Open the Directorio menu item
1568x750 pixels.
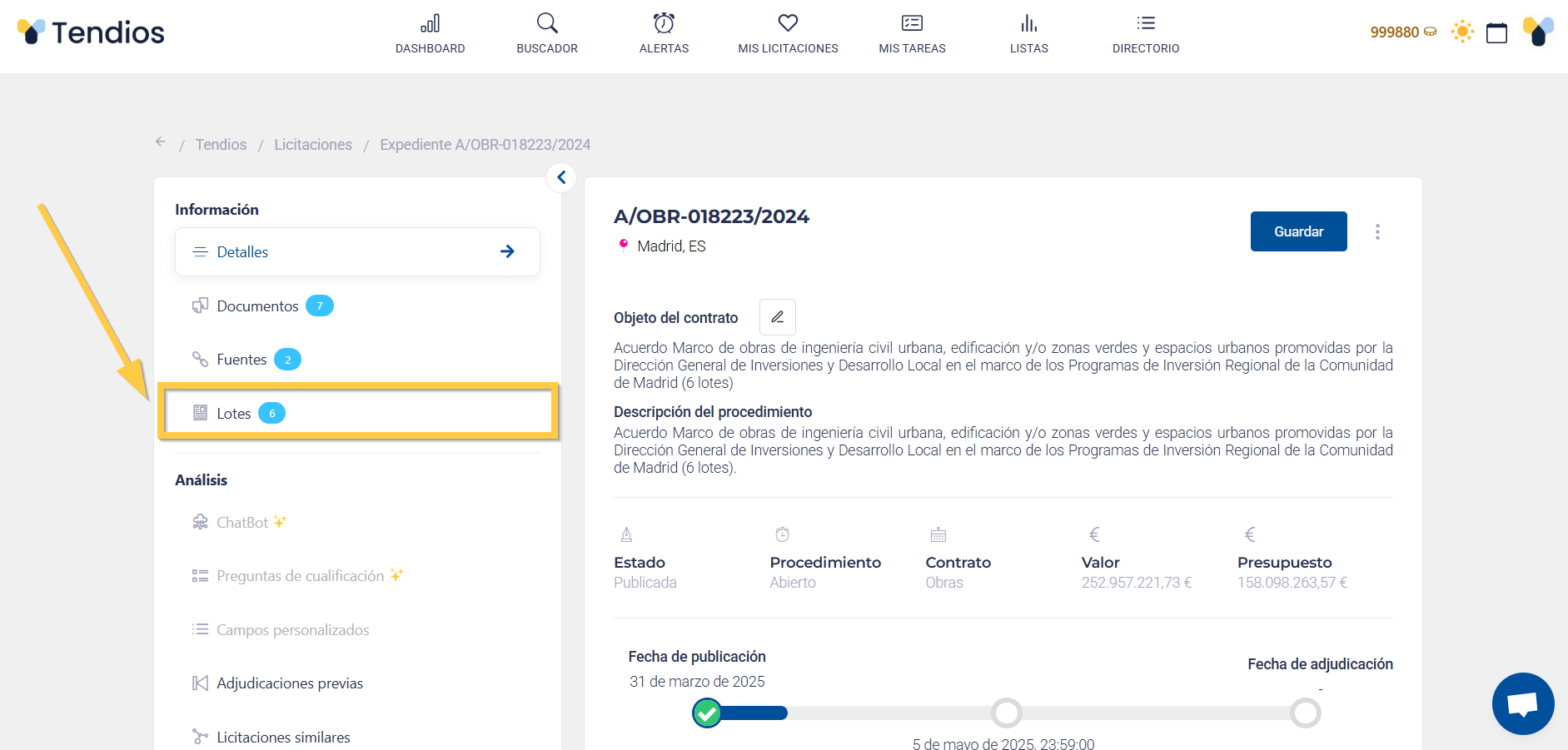pos(1145,34)
